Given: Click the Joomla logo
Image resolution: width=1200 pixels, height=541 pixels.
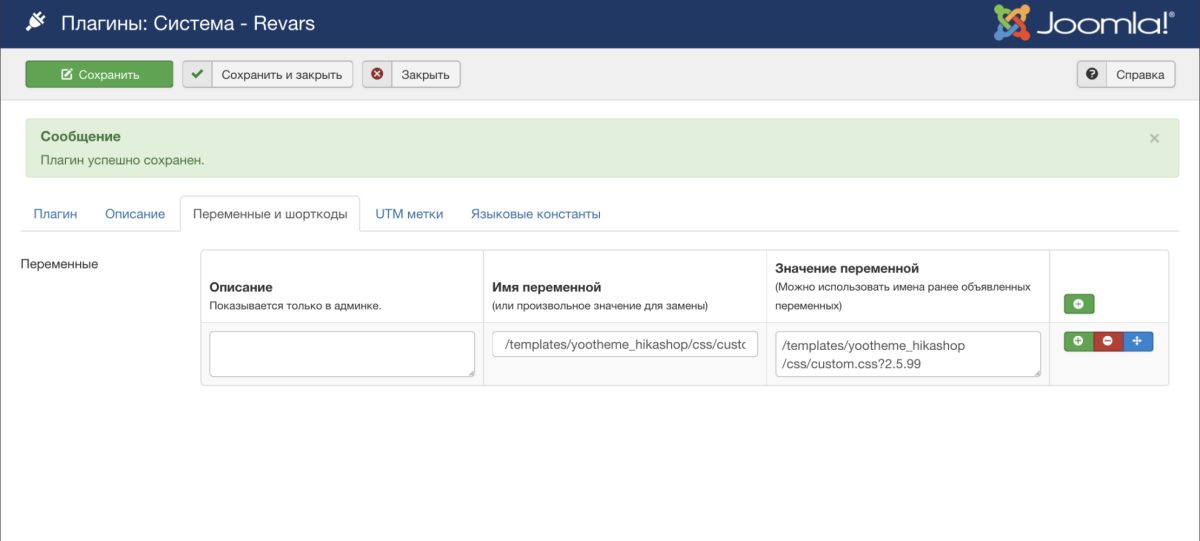Looking at the screenshot, I should coord(1083,23).
